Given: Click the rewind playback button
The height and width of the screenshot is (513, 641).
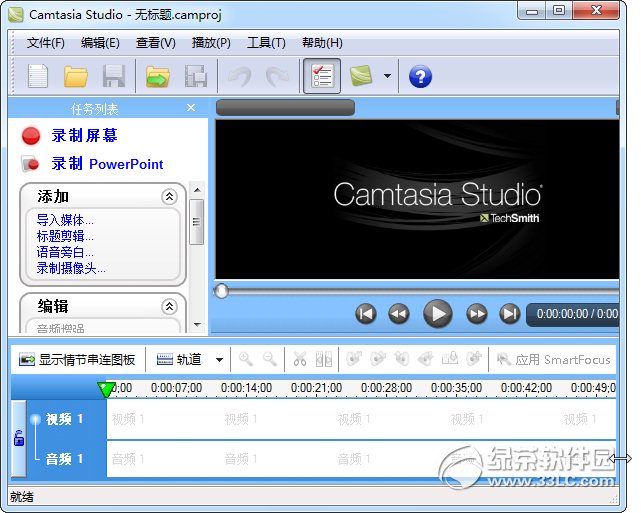Looking at the screenshot, I should click(x=399, y=314).
